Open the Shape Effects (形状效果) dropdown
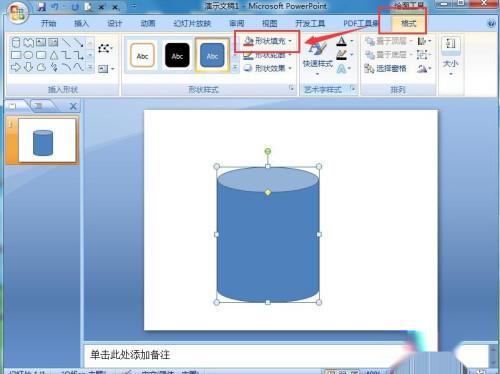This screenshot has width=500, height=374. click(268, 68)
